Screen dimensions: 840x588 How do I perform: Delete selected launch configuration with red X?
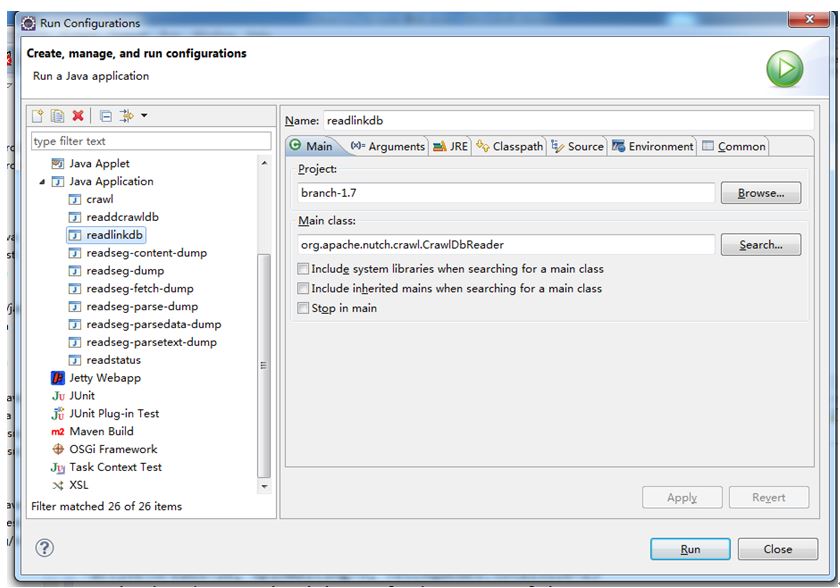click(78, 116)
